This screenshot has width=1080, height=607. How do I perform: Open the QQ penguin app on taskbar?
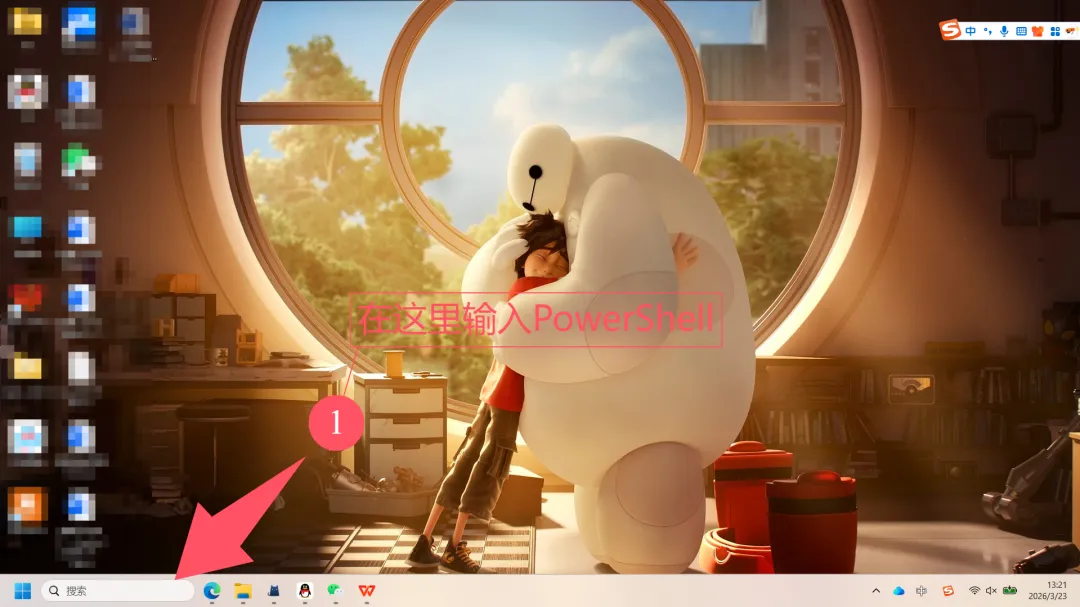click(x=304, y=590)
